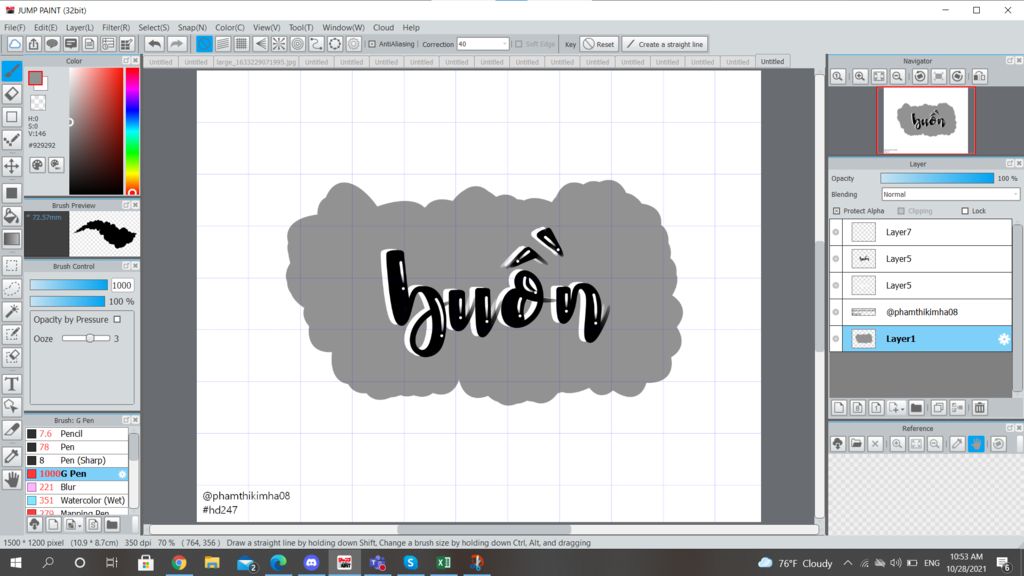Viewport: 1024px width, 576px height.
Task: Open the Filter menu
Action: click(116, 27)
